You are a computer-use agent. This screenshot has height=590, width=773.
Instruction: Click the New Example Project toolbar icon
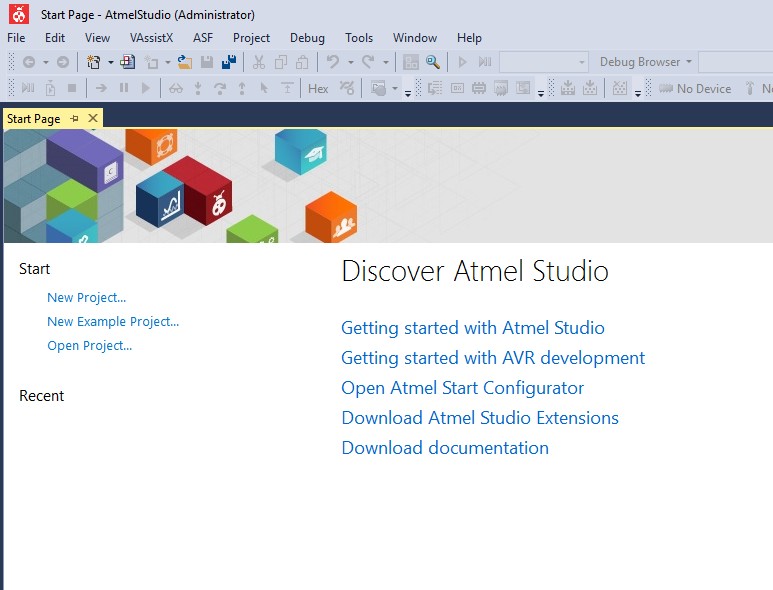tap(128, 62)
